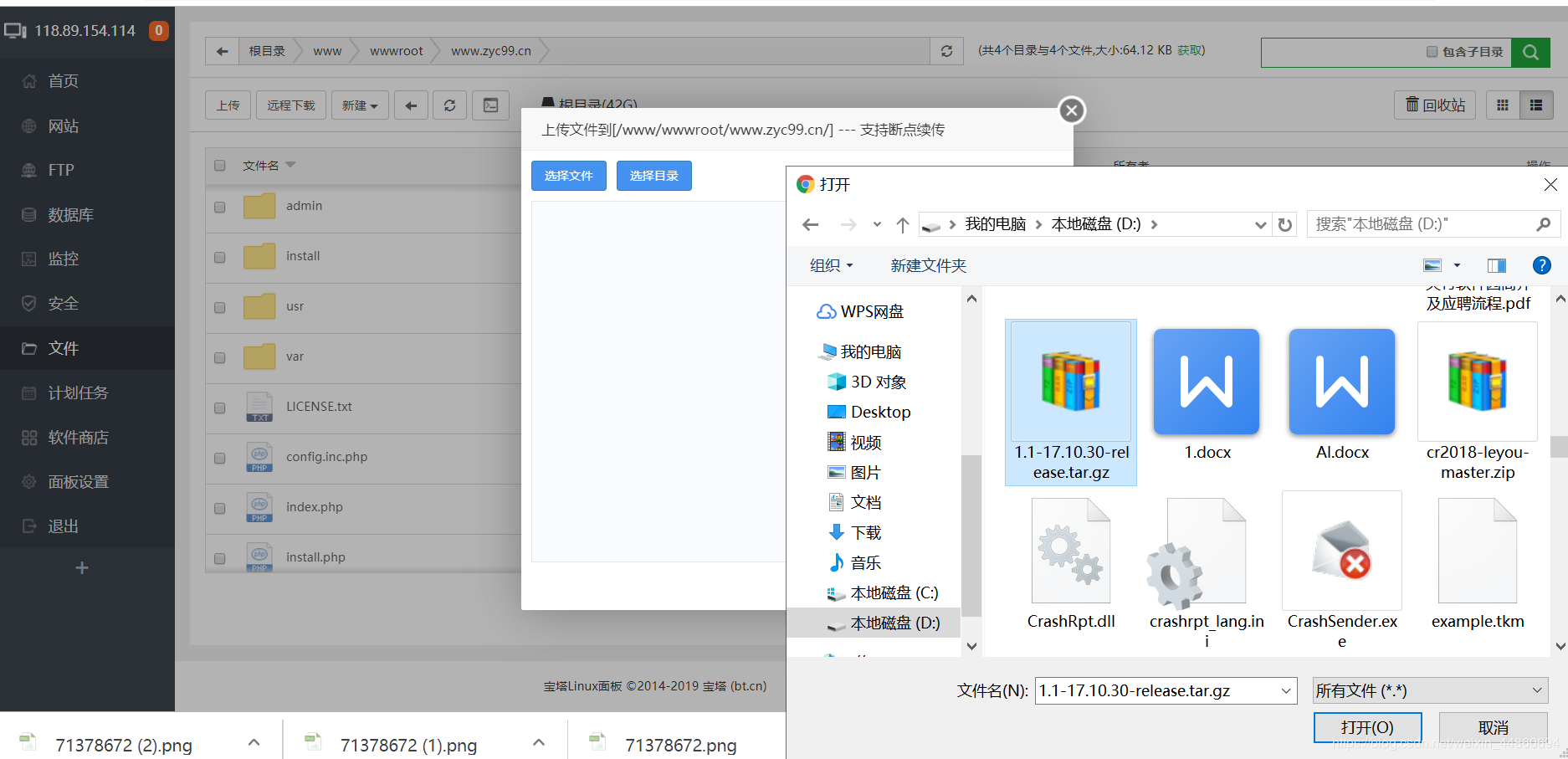1568x759 pixels.
Task: Click the file dialog back arrow
Action: 810,224
